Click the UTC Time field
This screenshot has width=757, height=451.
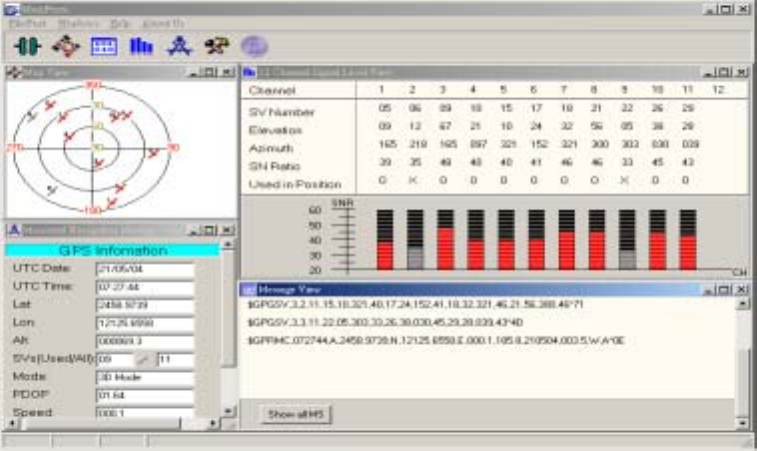pos(145,287)
